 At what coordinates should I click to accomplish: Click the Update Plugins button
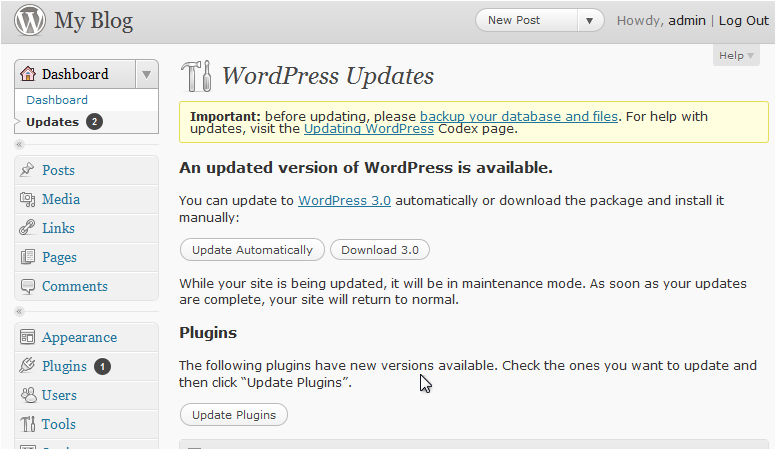tap(234, 415)
